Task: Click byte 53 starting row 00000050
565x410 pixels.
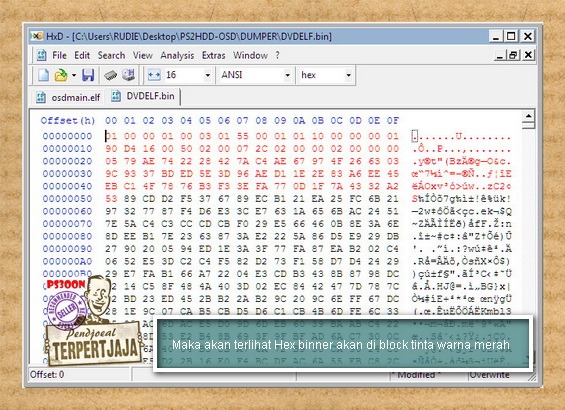Action: pos(111,199)
